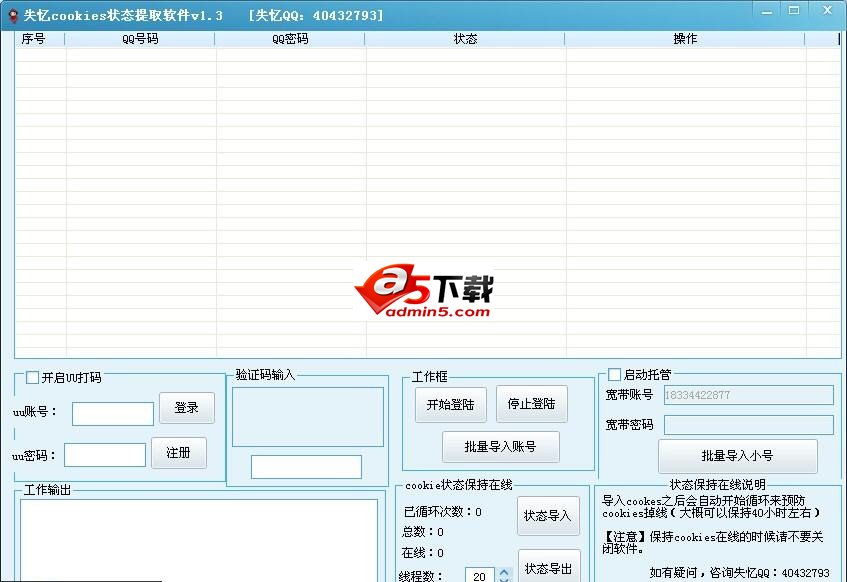Click the 批量导入小号 button
This screenshot has height=582, width=847.
(737, 456)
